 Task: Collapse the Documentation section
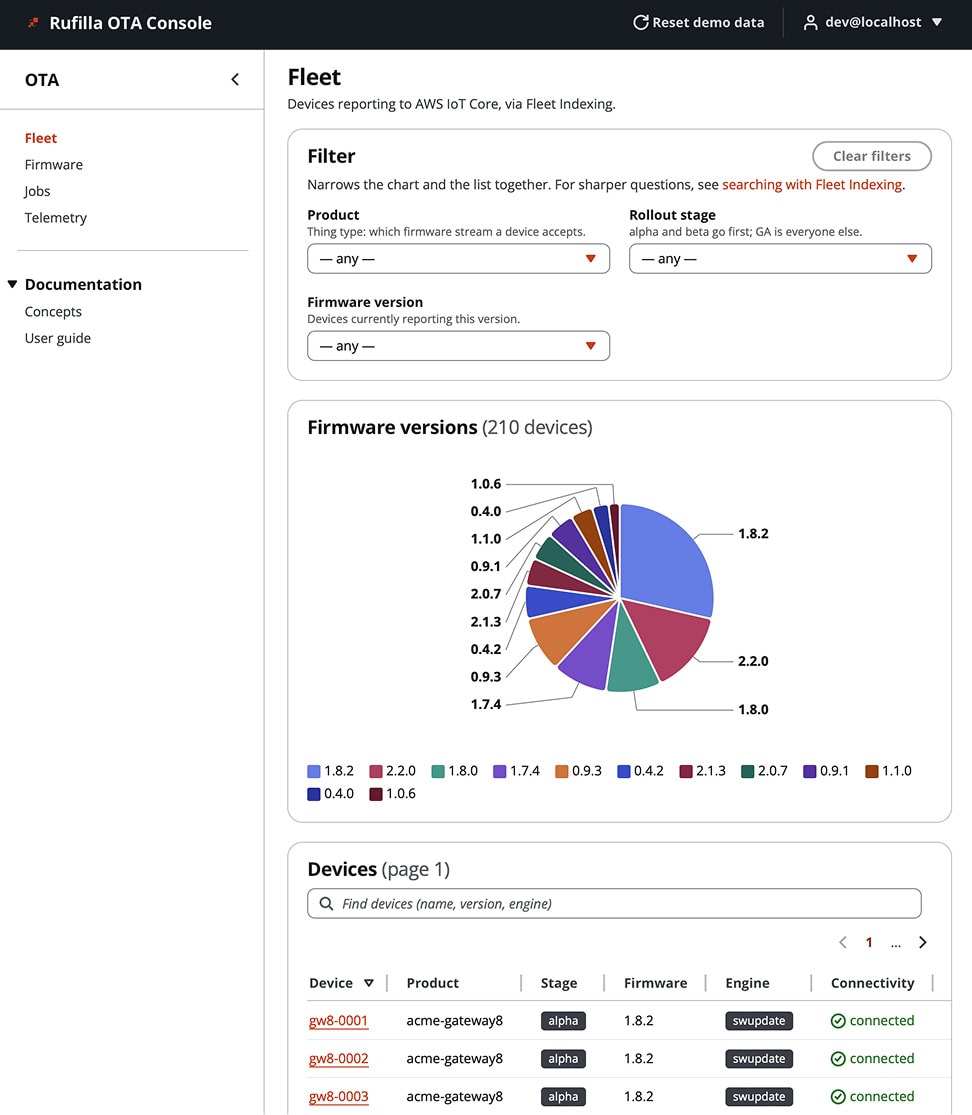pos(12,284)
